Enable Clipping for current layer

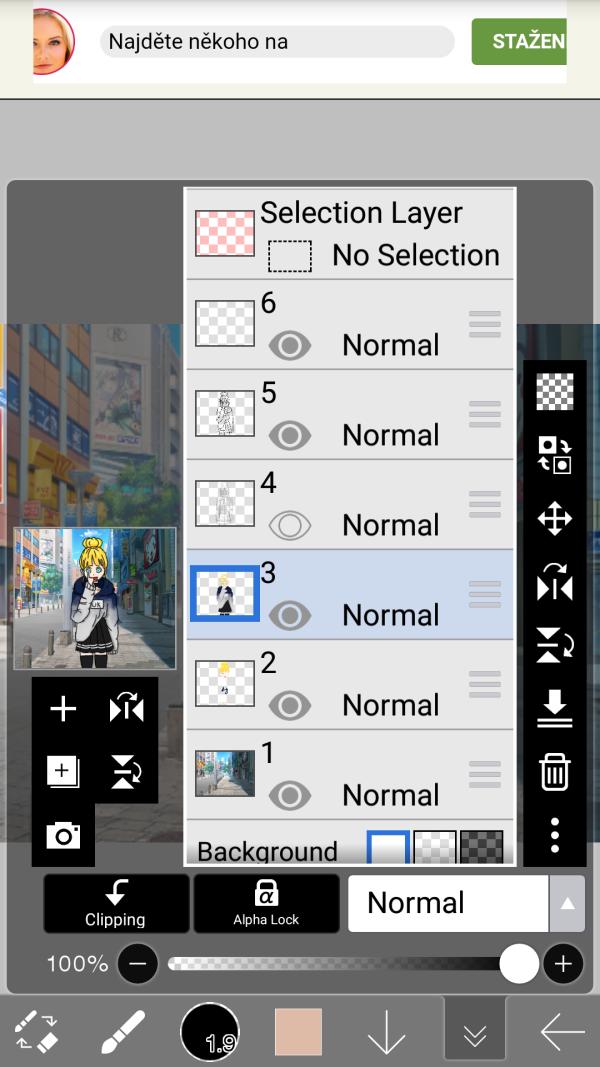pyautogui.click(x=115, y=903)
